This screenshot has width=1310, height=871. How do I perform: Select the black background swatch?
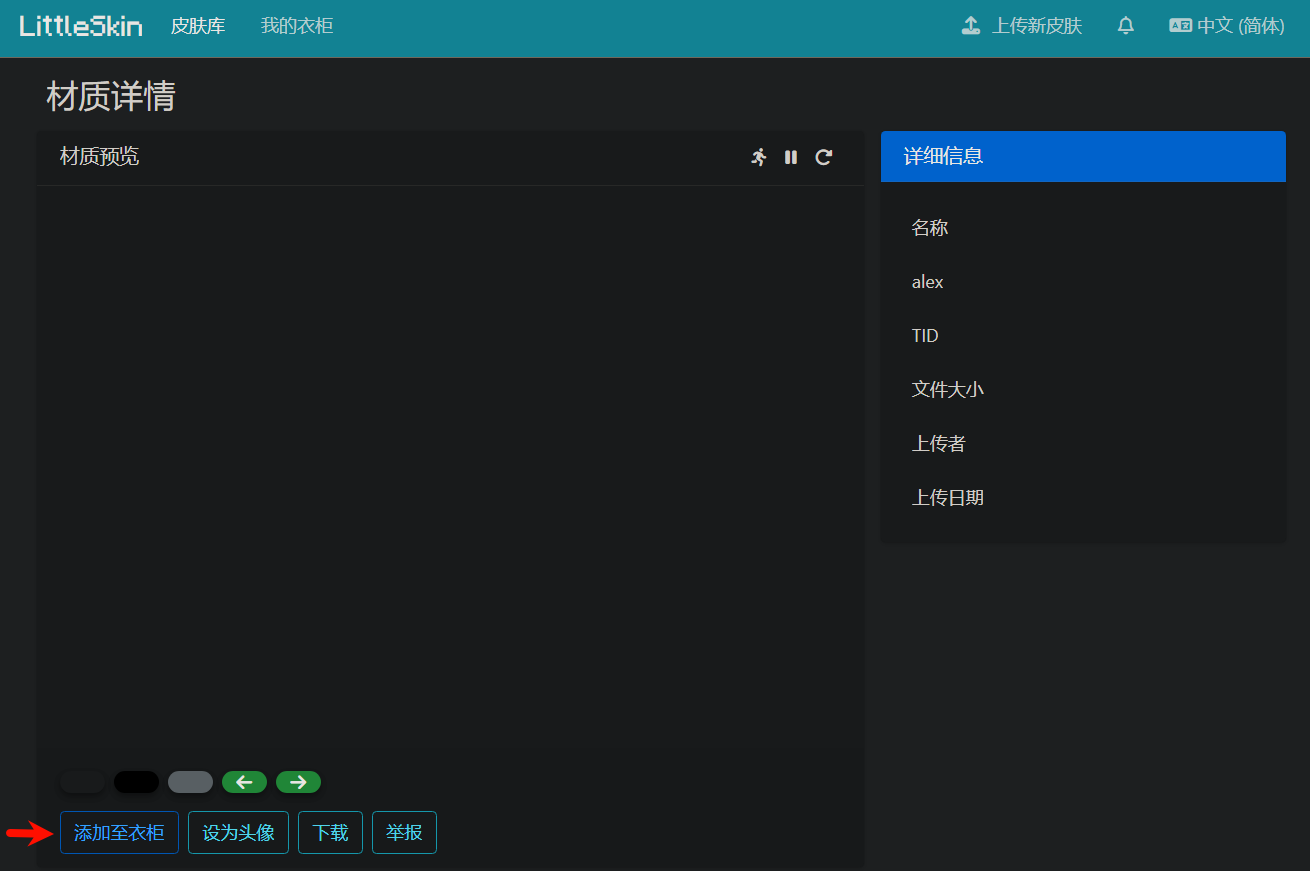[x=136, y=782]
